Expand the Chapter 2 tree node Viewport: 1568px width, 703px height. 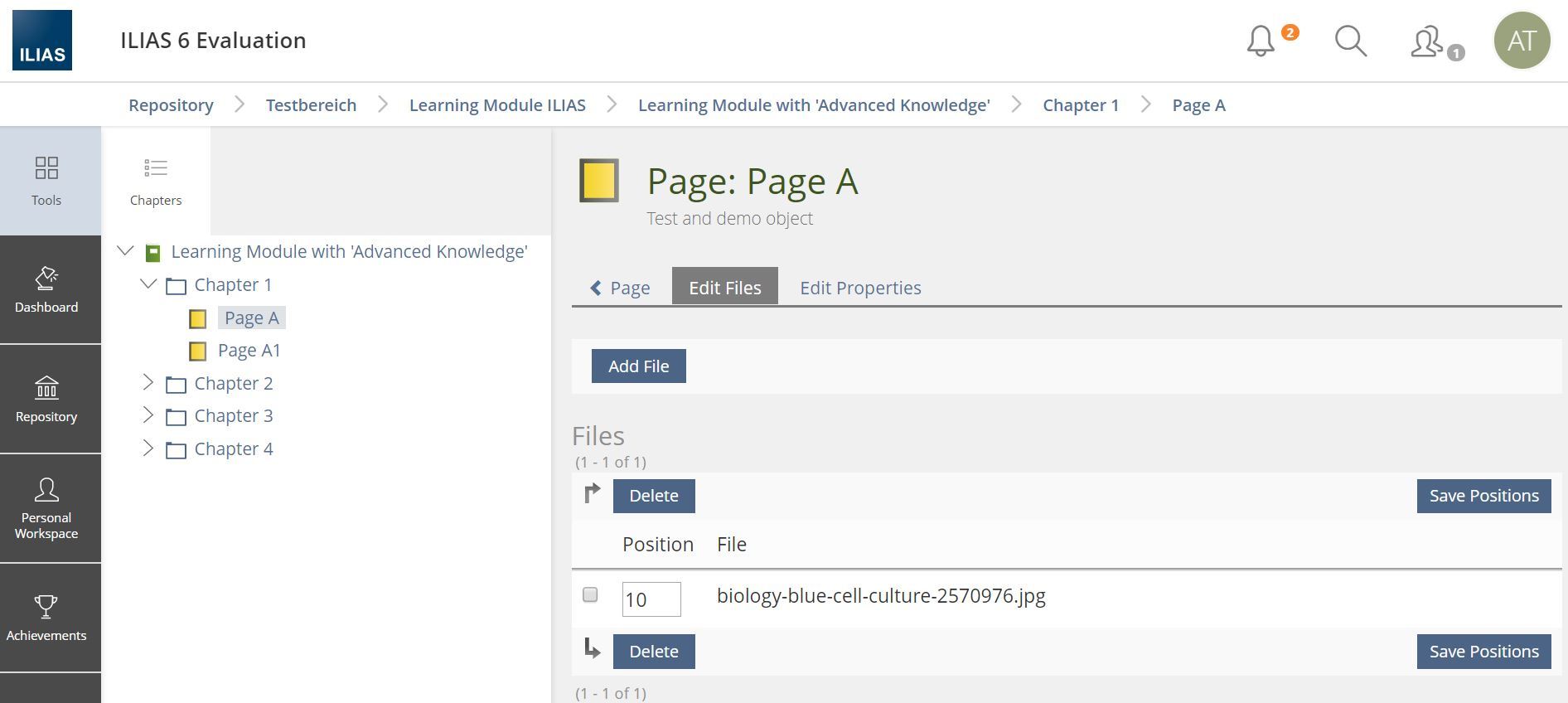pyautogui.click(x=148, y=382)
